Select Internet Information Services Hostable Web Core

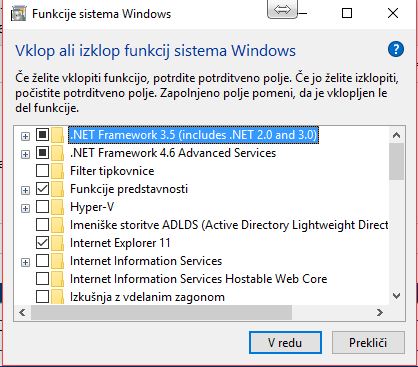coord(199,279)
